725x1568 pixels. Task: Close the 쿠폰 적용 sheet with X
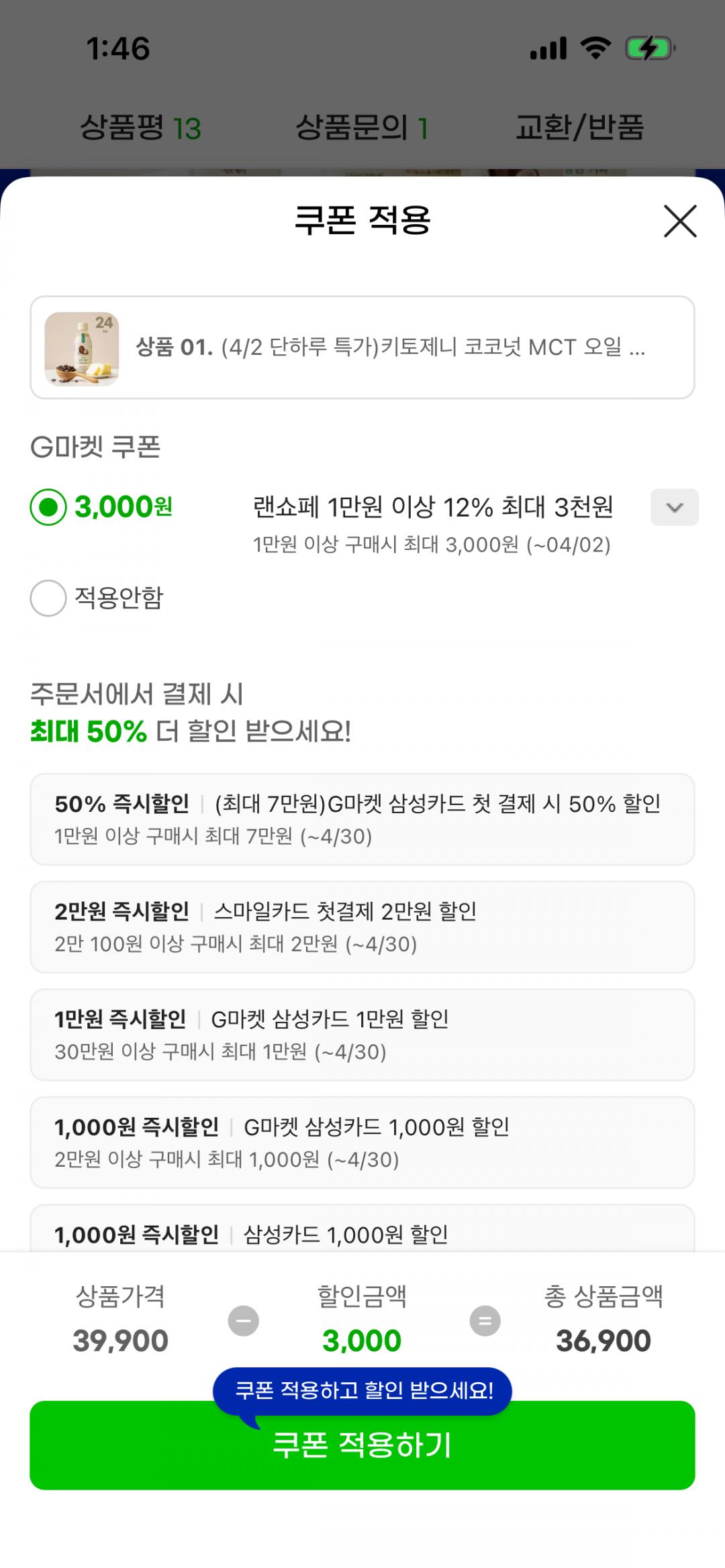point(680,221)
